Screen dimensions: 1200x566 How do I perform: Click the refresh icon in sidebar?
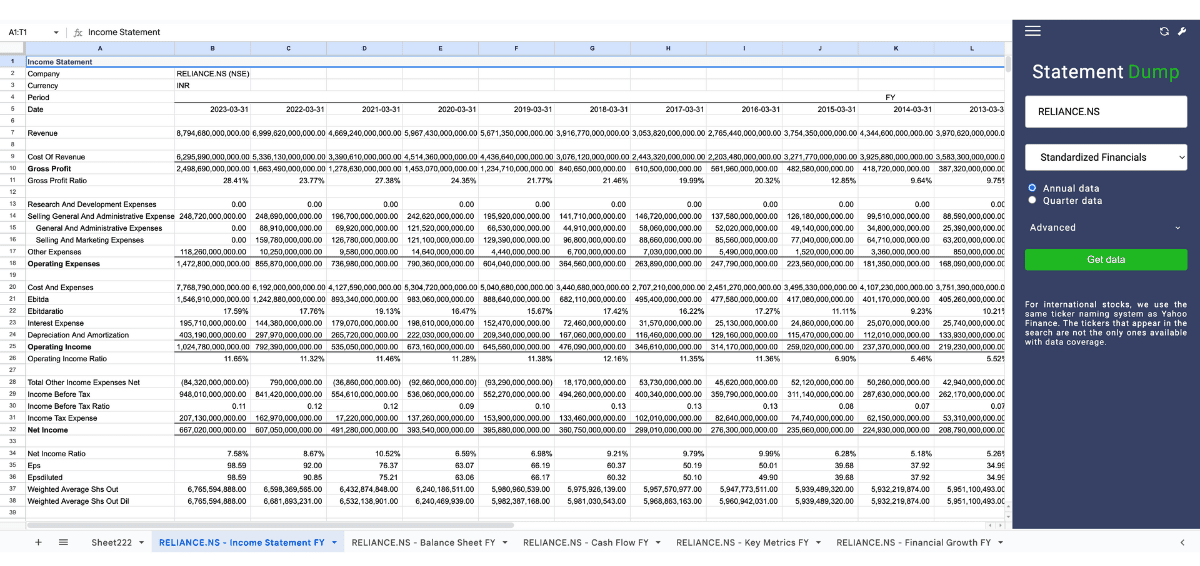click(x=1164, y=31)
